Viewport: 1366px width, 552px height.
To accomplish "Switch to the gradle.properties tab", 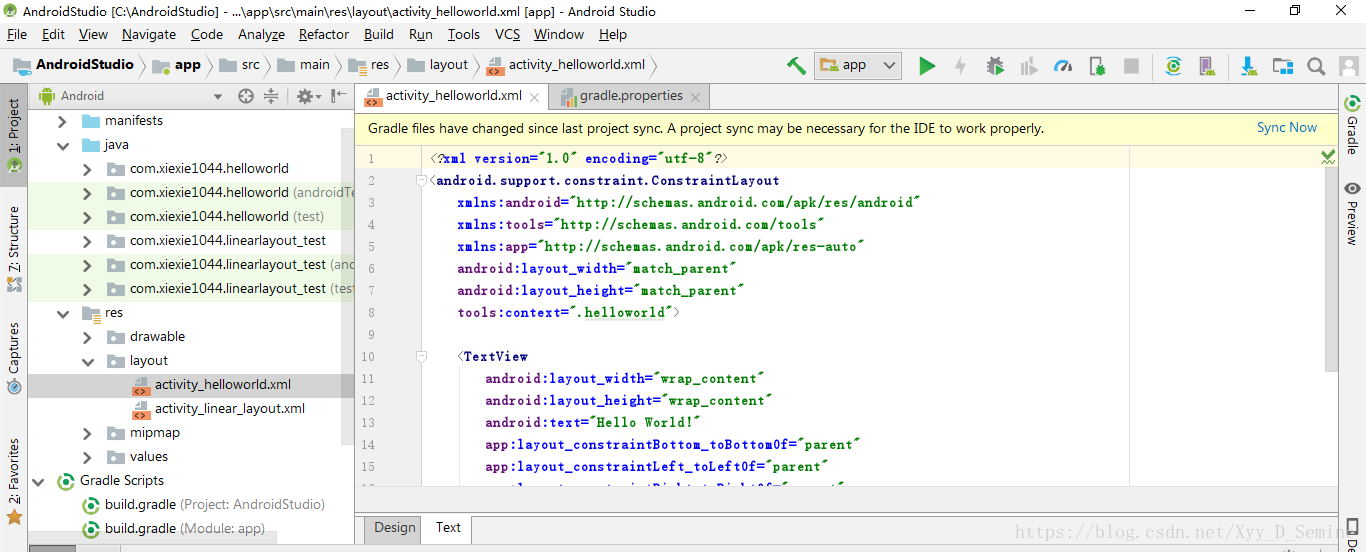I will pyautogui.click(x=630, y=96).
